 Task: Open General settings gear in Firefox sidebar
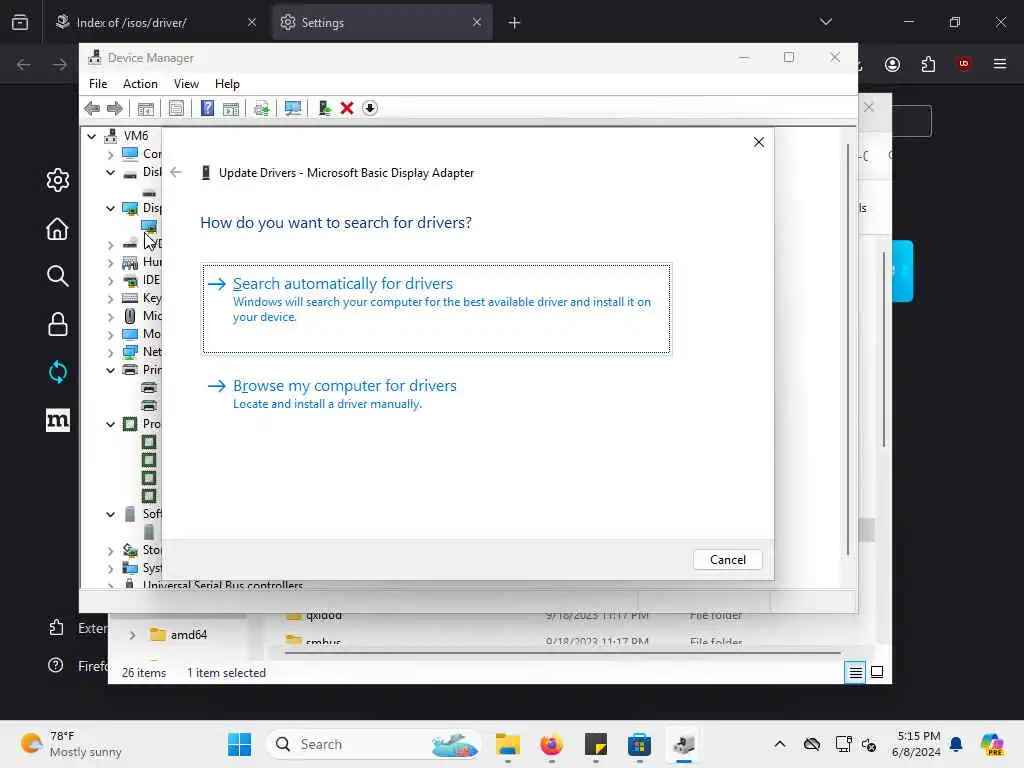pyautogui.click(x=57, y=180)
